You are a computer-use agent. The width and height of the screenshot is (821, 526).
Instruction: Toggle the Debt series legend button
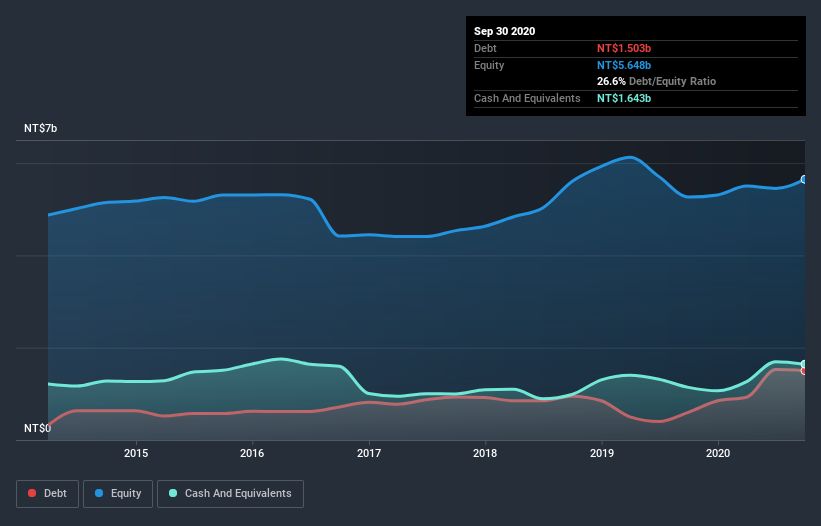point(47,494)
